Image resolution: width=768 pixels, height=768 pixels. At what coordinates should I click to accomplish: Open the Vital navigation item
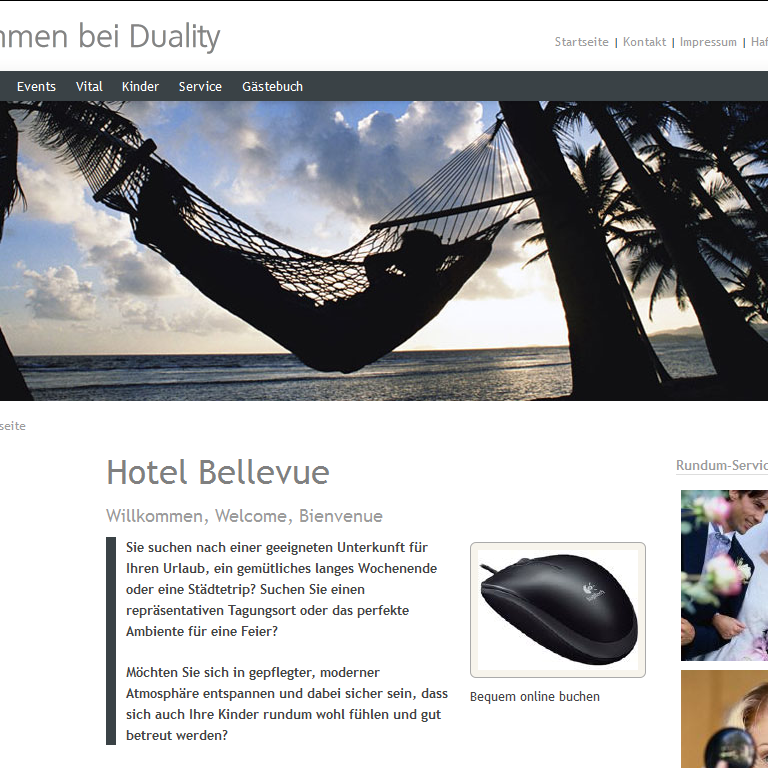coord(89,87)
